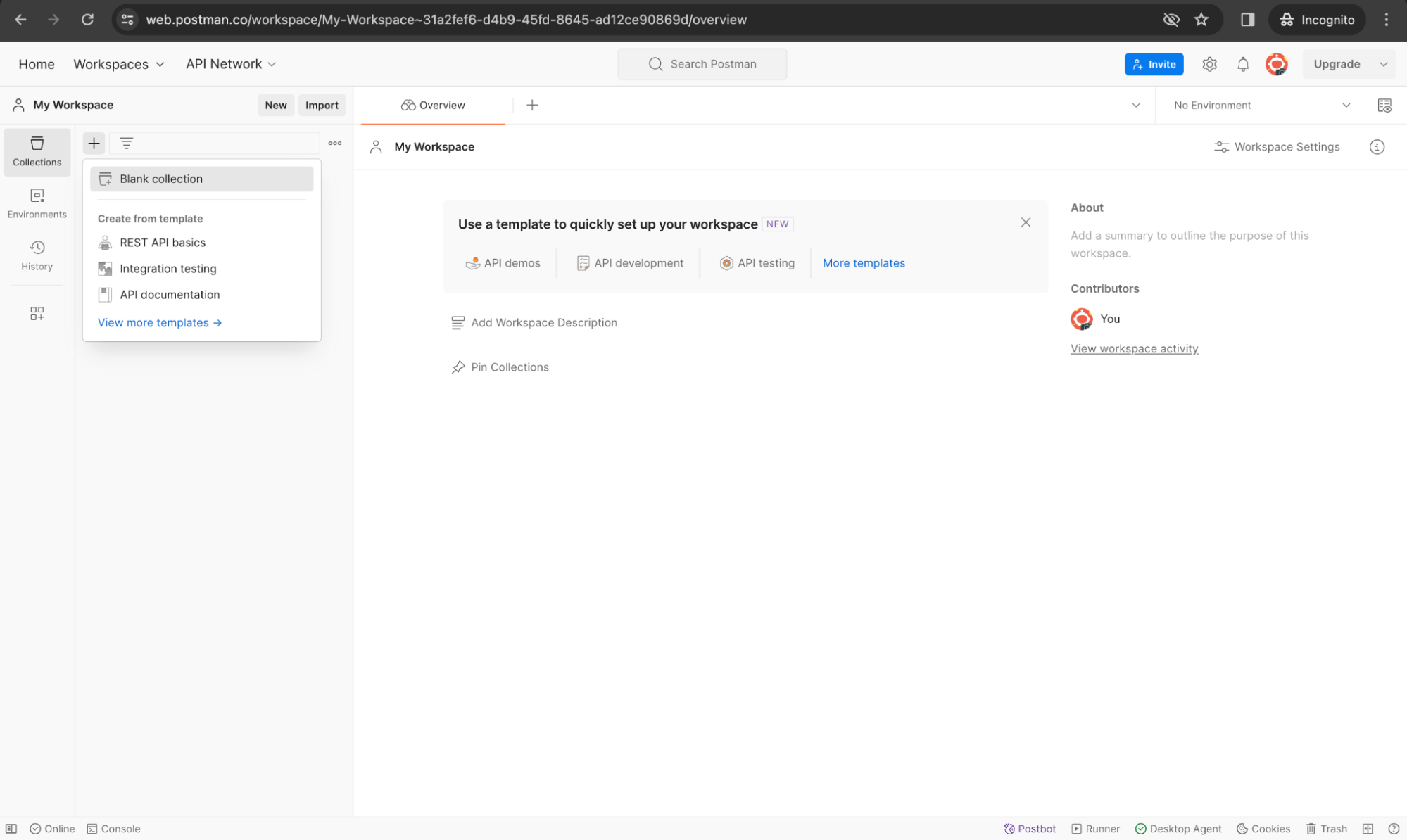Click the configure sidebar grid icon
Viewport: 1407px width, 840px height.
[x=37, y=313]
